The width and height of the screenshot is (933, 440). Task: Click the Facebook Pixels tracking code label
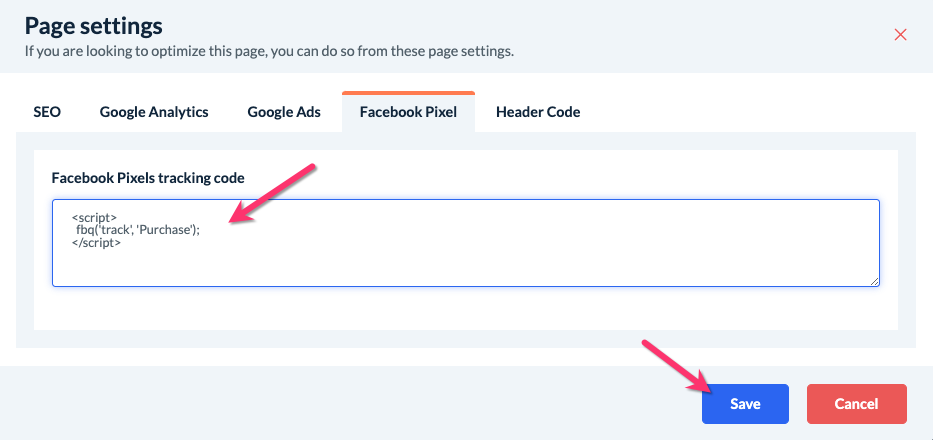coord(148,177)
